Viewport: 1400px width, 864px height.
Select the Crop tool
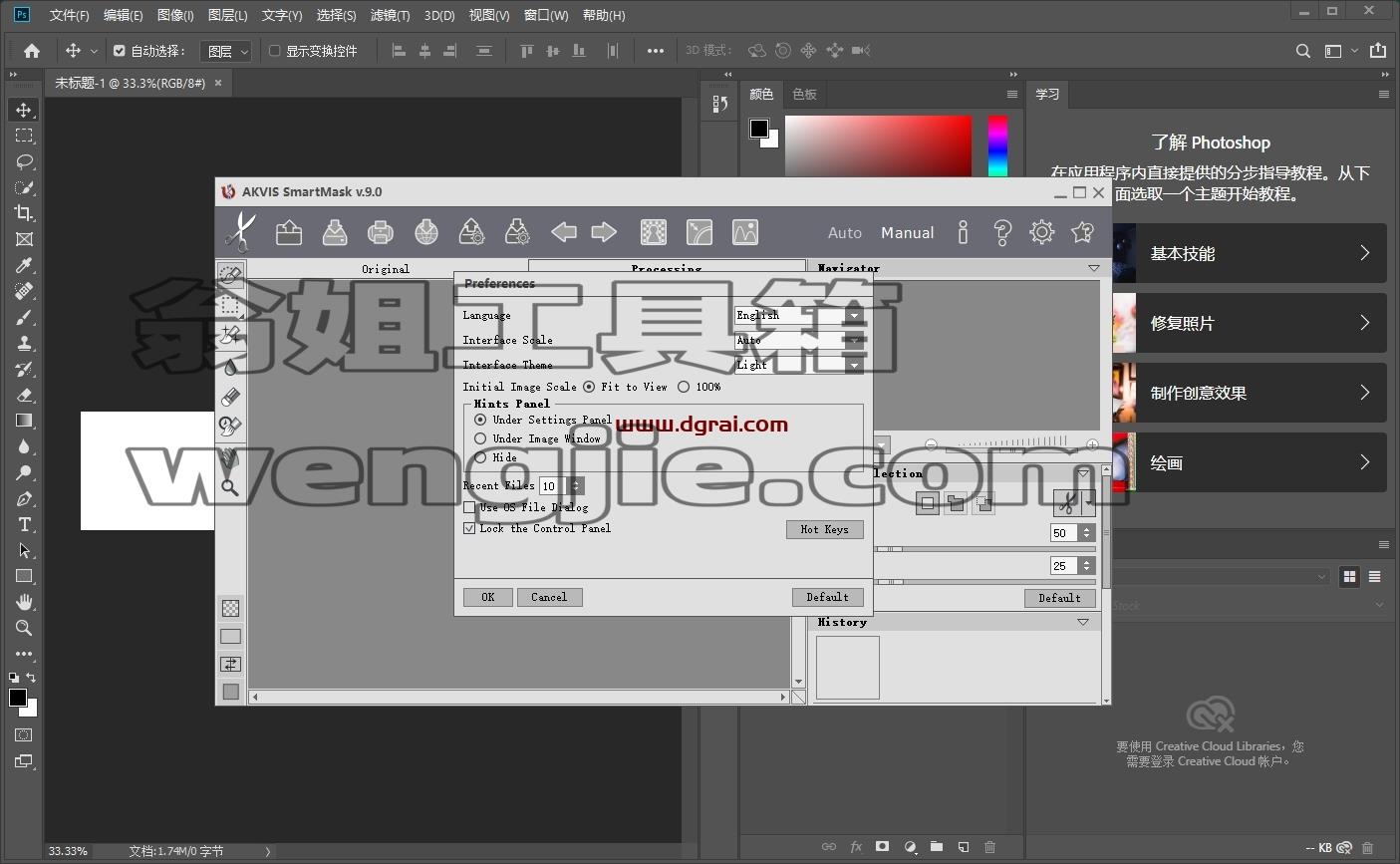[x=24, y=213]
